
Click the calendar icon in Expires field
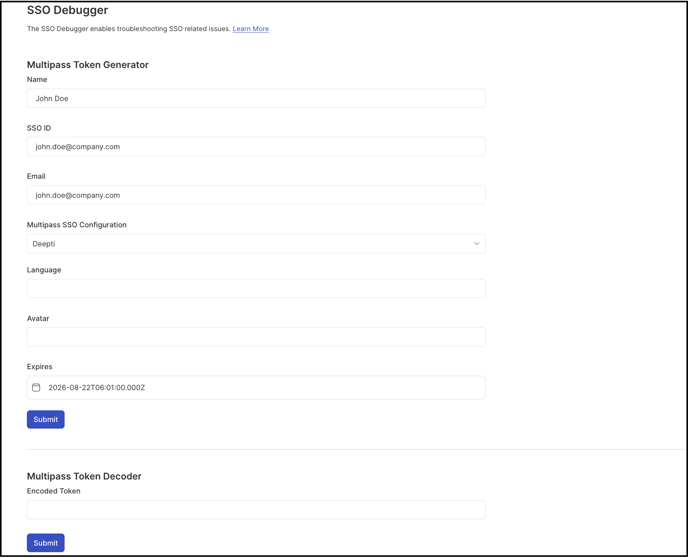[36, 387]
